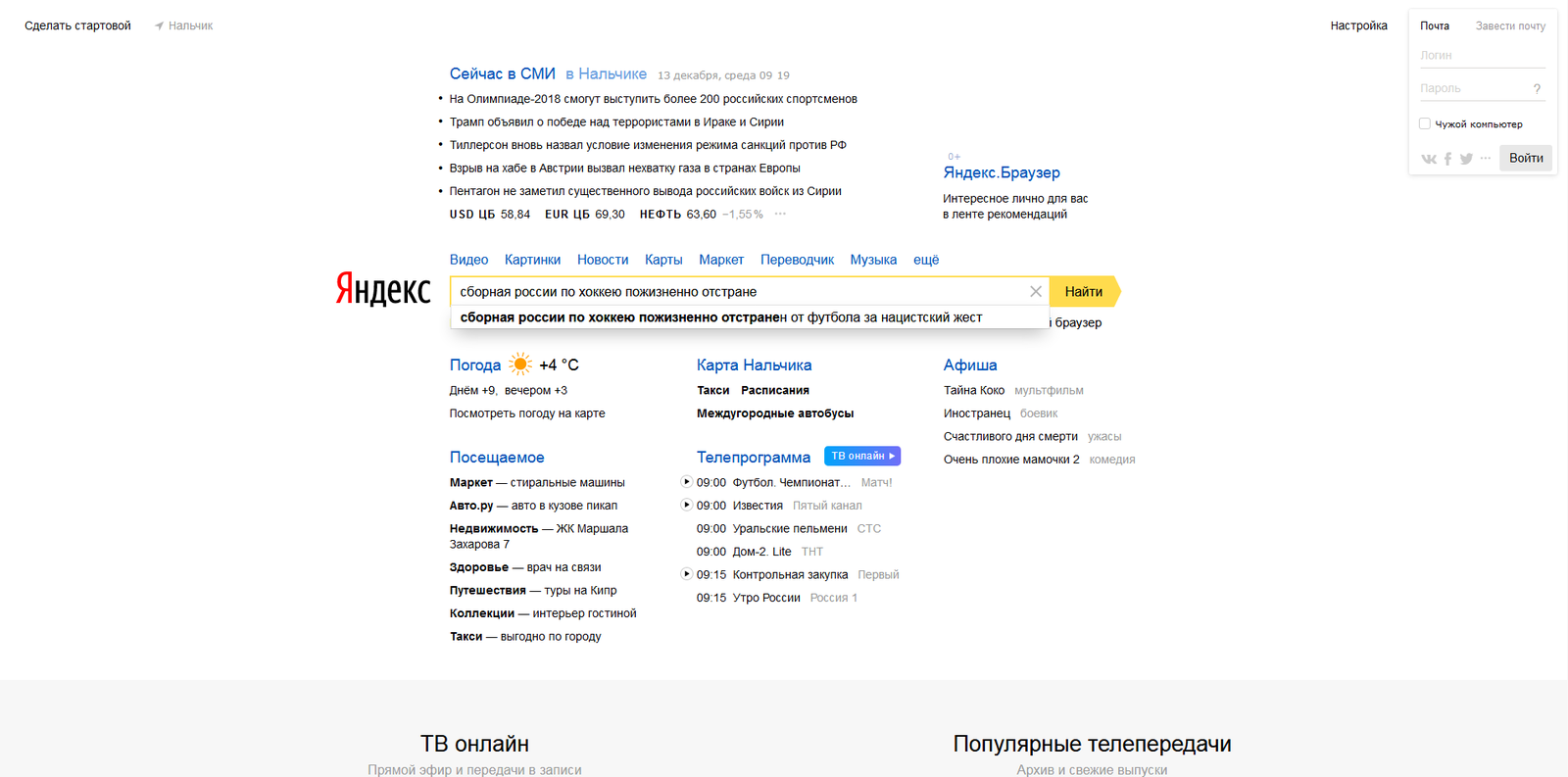Open the Почта link

(x=1435, y=25)
